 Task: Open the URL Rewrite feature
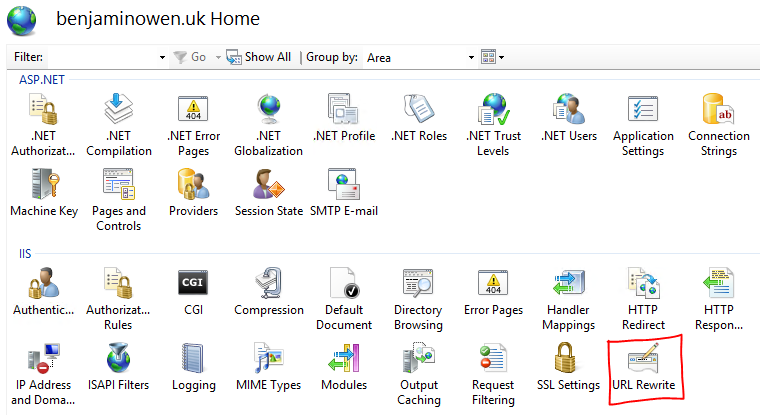(x=643, y=367)
